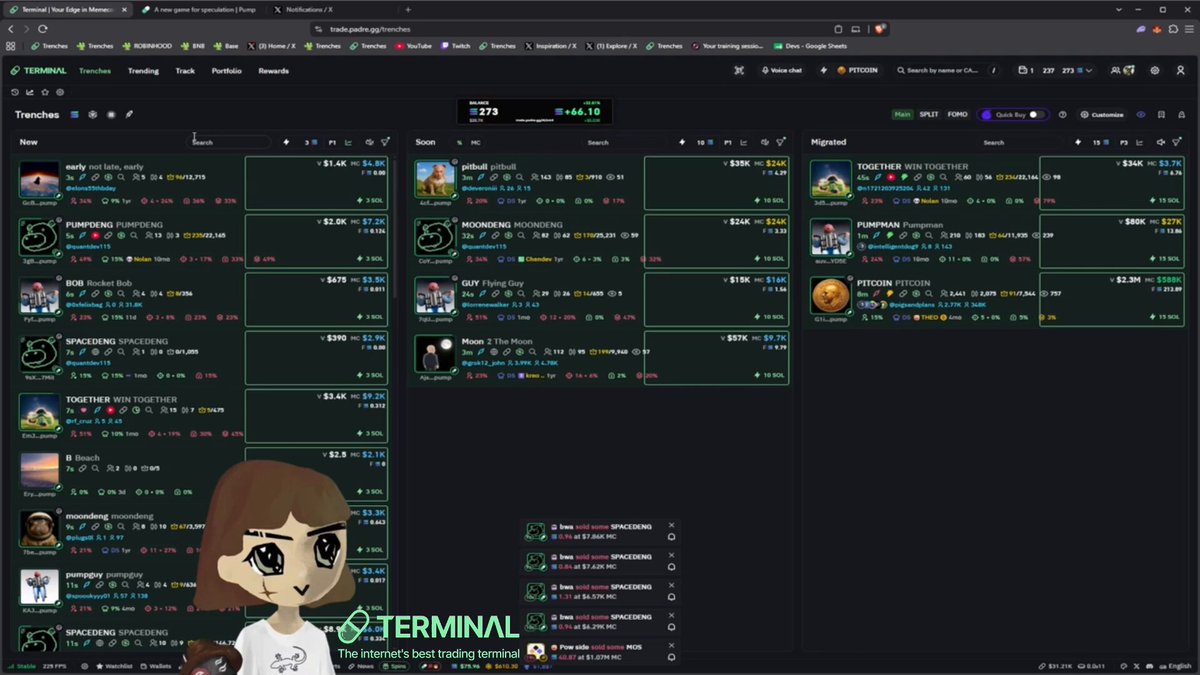Toggle sound icon in New column header
This screenshot has width=1200, height=675.
[369, 142]
